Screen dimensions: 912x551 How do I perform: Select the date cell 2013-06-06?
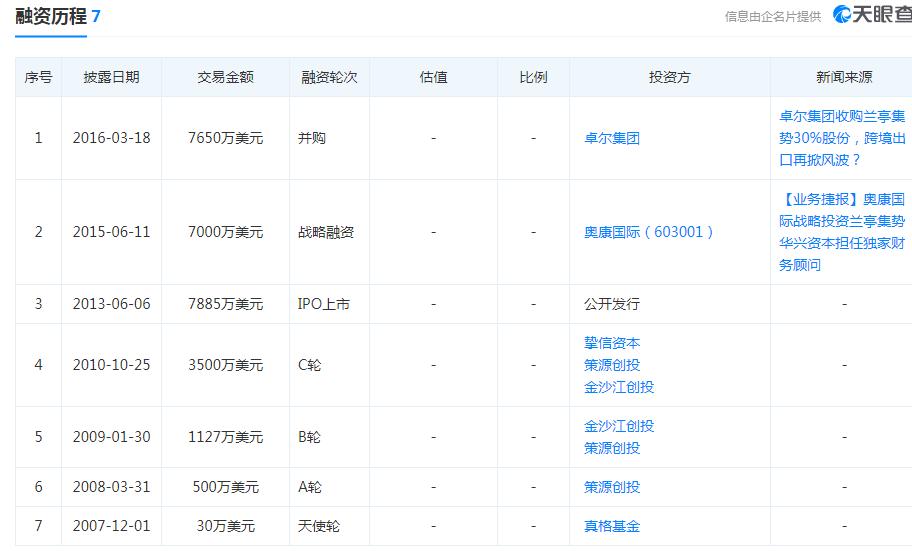pyautogui.click(x=111, y=304)
